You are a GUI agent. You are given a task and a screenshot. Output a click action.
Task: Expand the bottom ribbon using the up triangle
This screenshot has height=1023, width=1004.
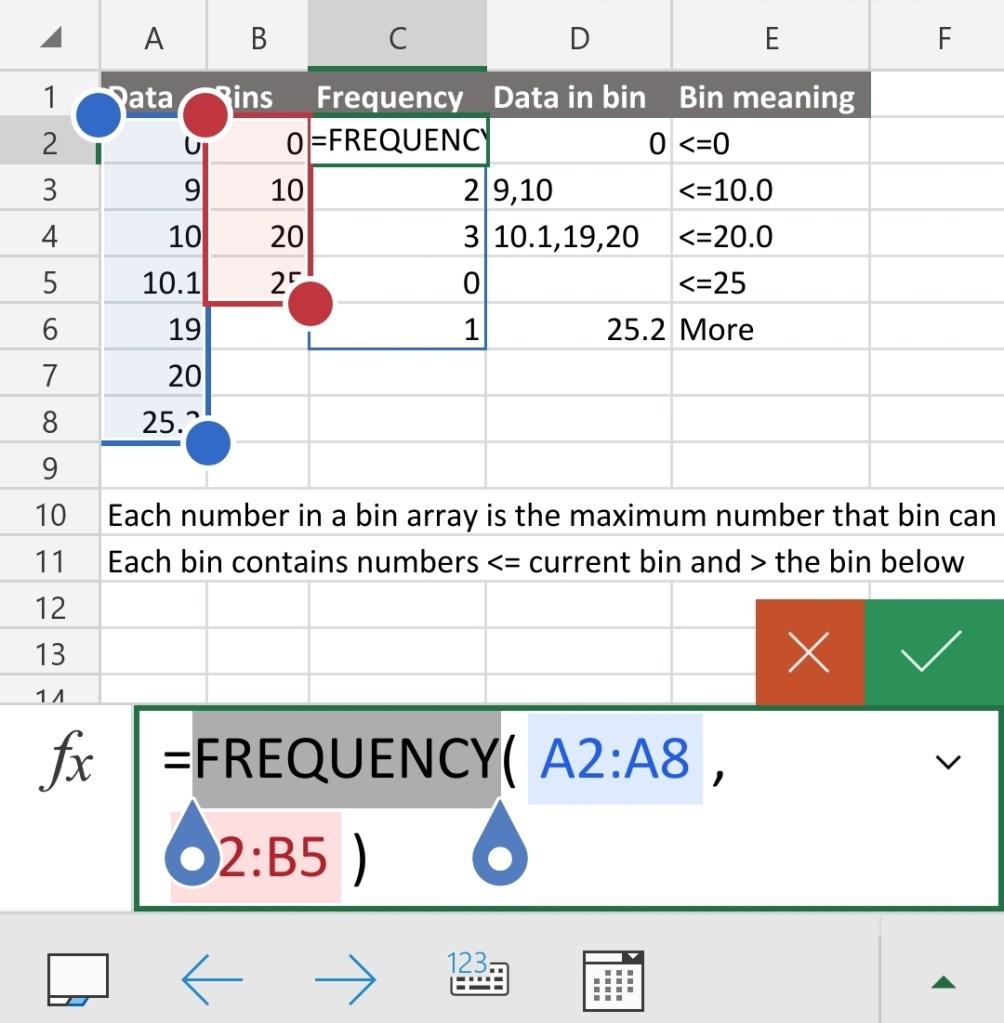942,982
